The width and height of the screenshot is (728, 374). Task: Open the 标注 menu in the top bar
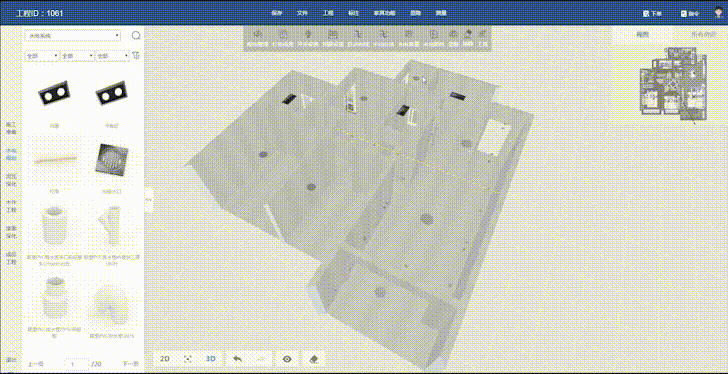point(353,13)
